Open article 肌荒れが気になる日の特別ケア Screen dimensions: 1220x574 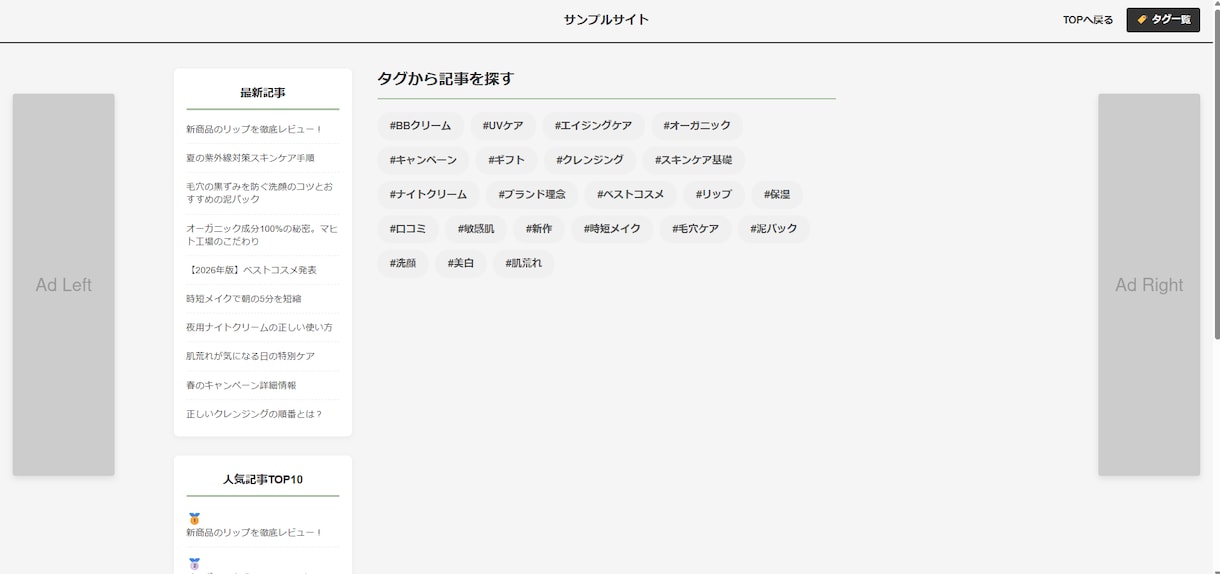[250, 356]
